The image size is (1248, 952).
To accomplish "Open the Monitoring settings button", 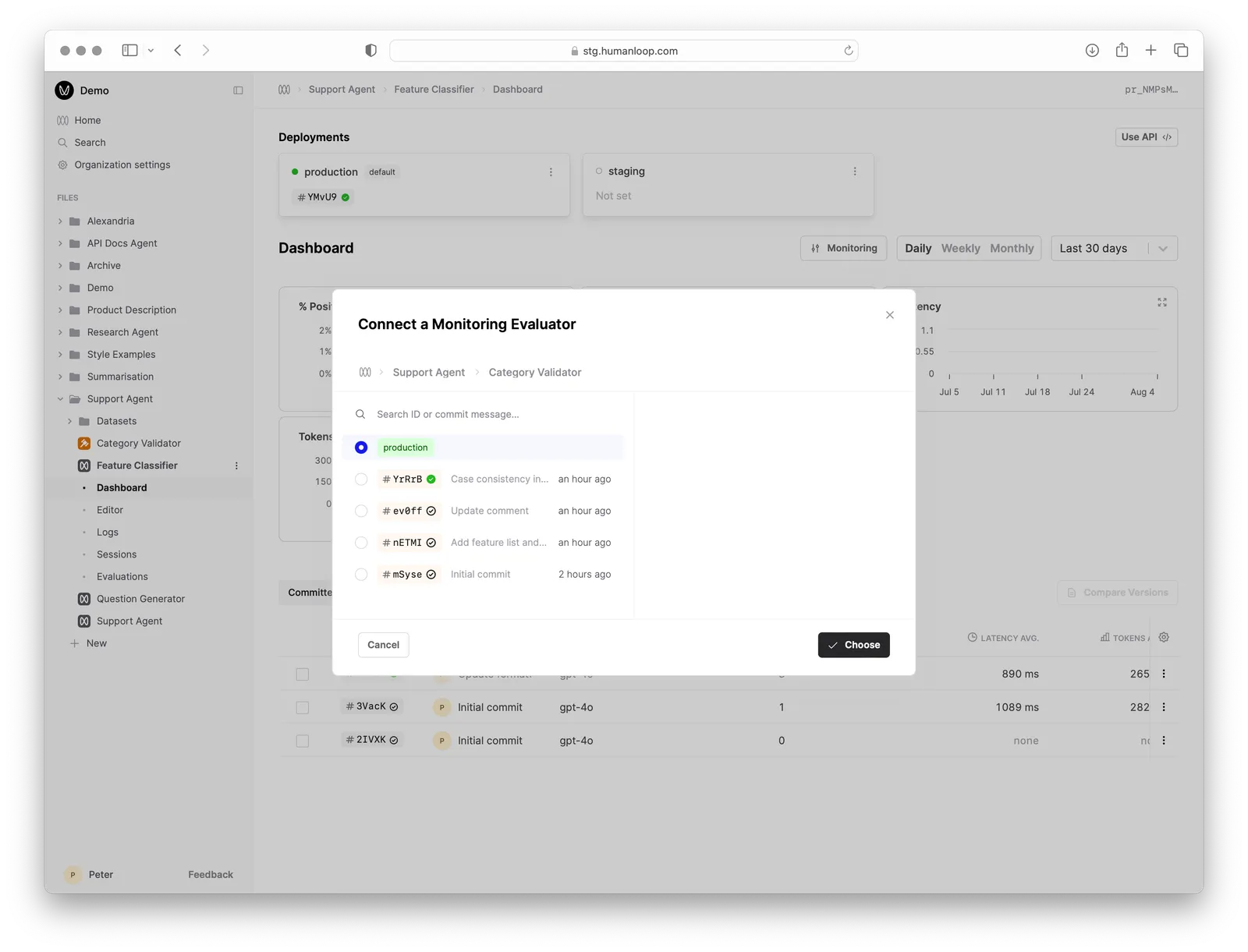I will pyautogui.click(x=843, y=248).
